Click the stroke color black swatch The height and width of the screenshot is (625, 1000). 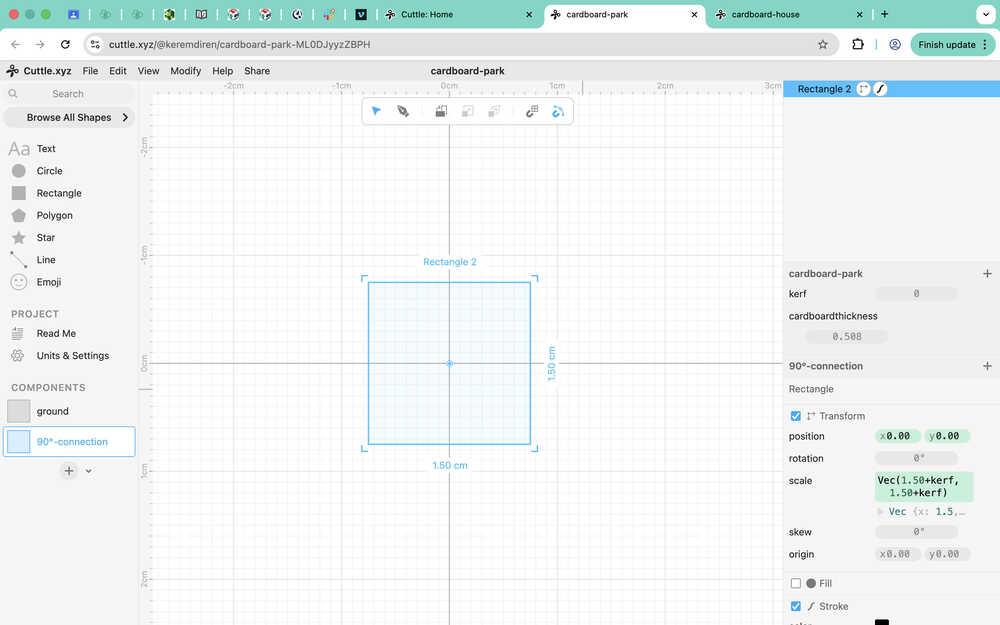click(x=882, y=622)
